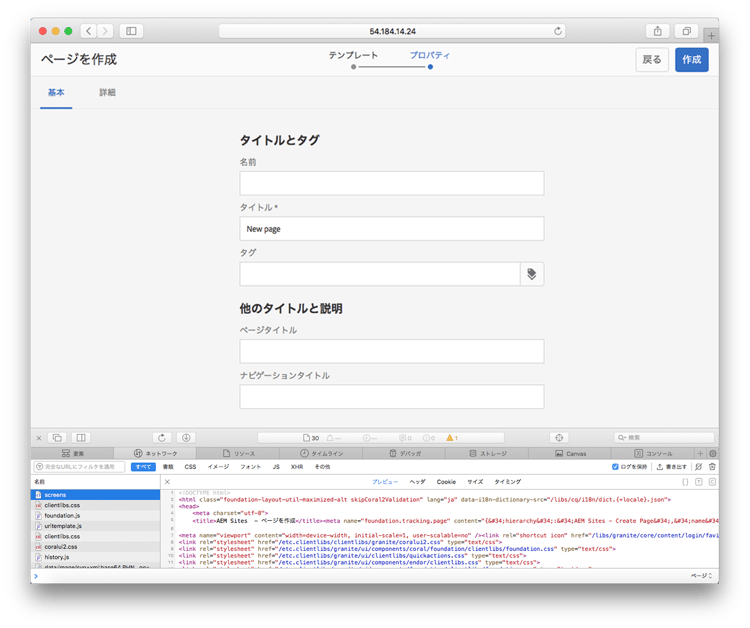Detach the inspector into a separate window
Viewport: 750px width, 628px height.
(x=57, y=438)
